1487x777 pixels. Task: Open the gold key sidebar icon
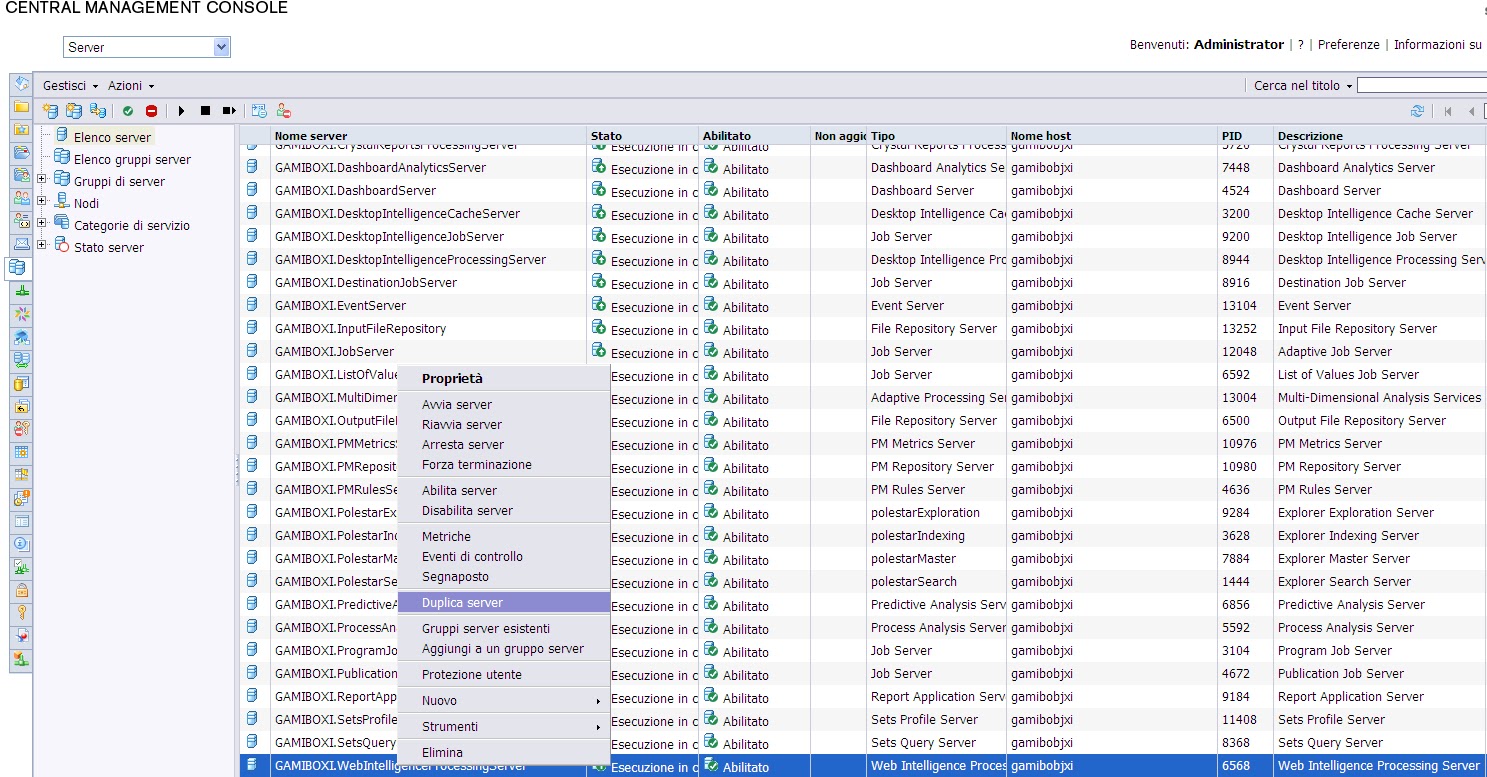tap(21, 613)
